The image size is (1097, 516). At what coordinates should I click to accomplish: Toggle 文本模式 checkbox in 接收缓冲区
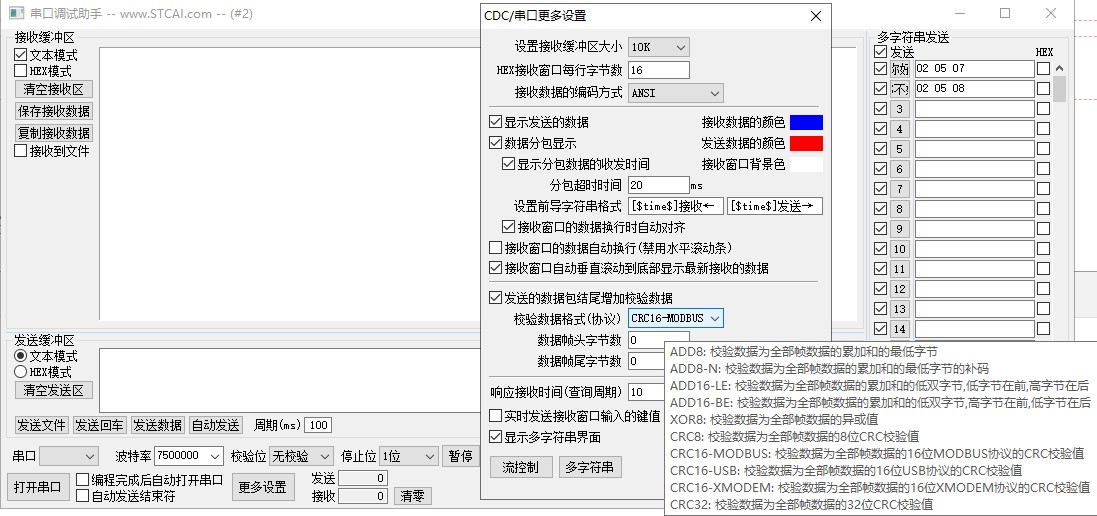[20, 55]
